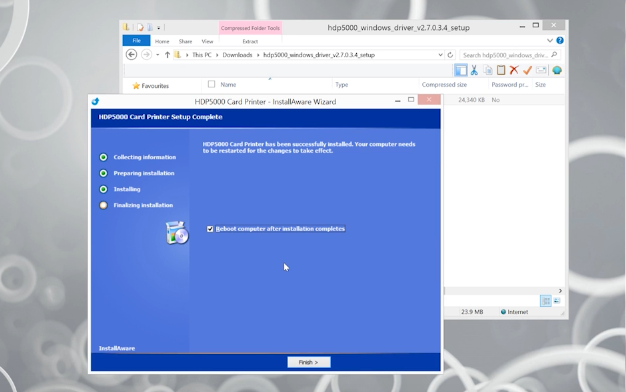This screenshot has width=626, height=392.
Task: Toggle the select-all checkbox beside Name column
Action: pos(212,84)
